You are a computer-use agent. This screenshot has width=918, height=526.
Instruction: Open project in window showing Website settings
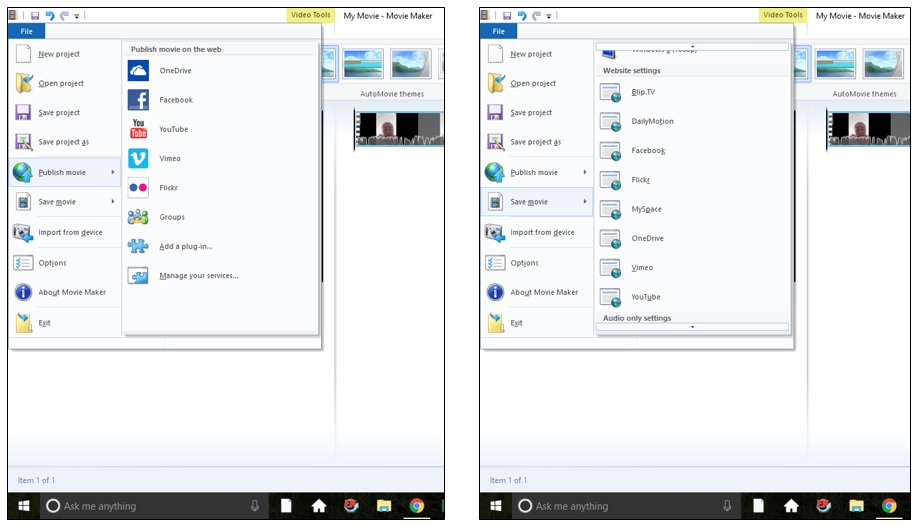tap(537, 83)
